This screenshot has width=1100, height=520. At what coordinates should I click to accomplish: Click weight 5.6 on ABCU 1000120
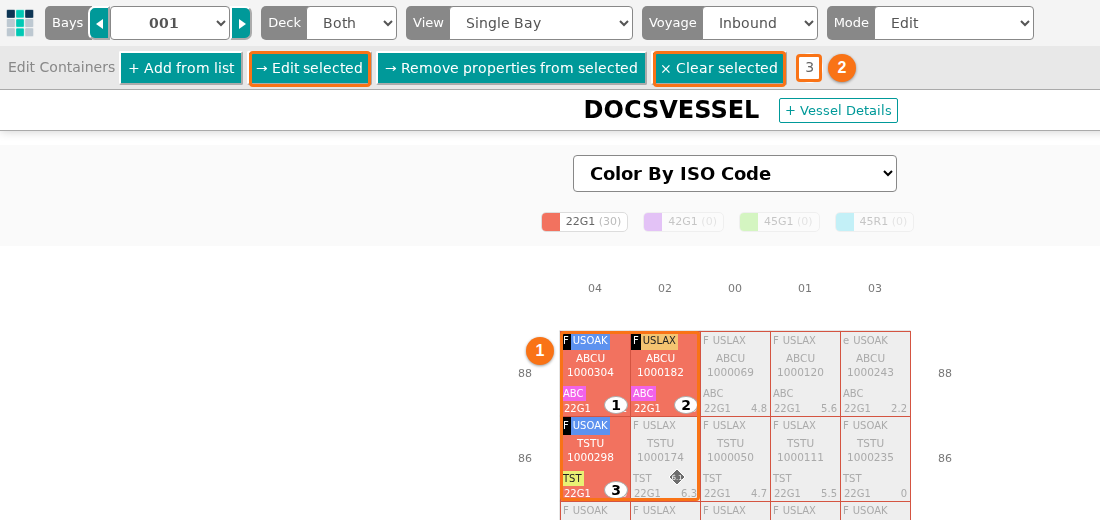[x=829, y=408]
